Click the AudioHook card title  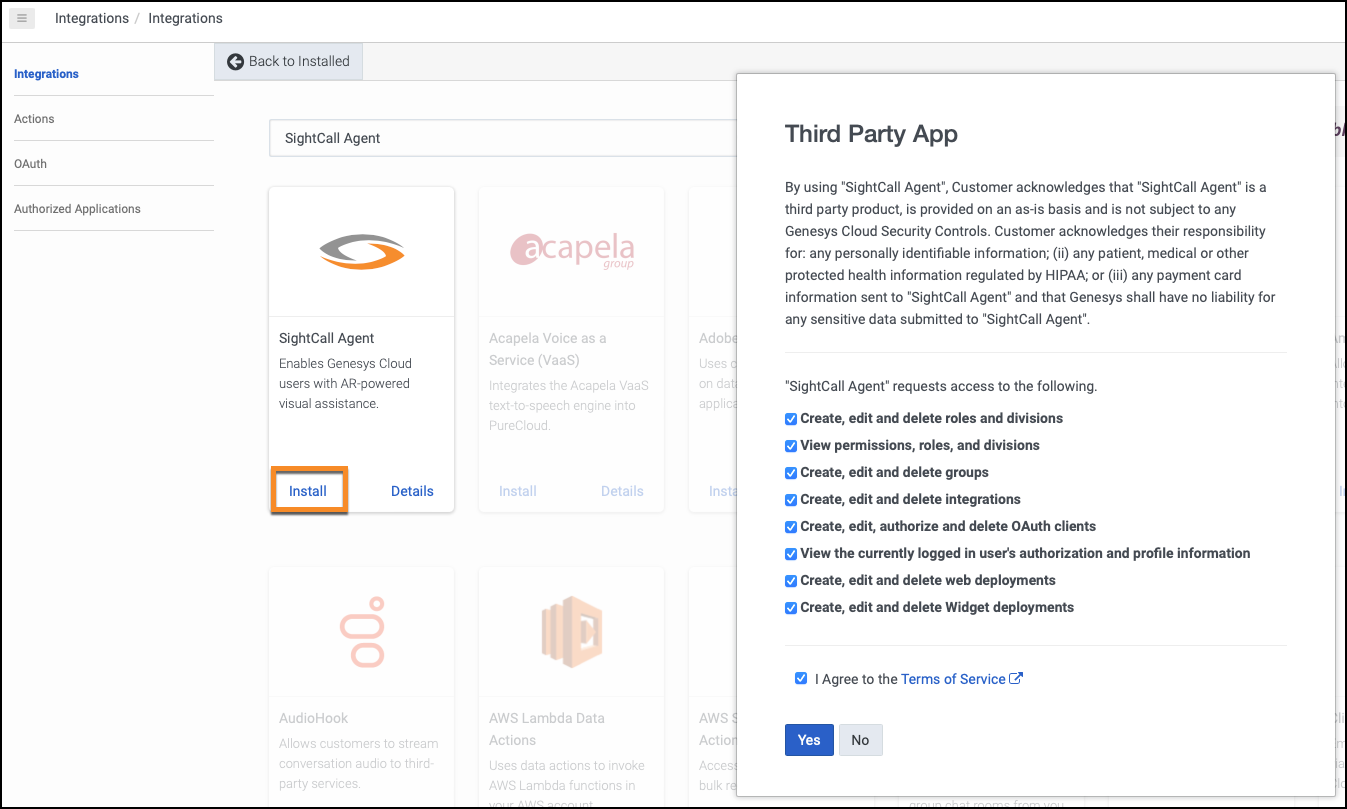pos(314,718)
